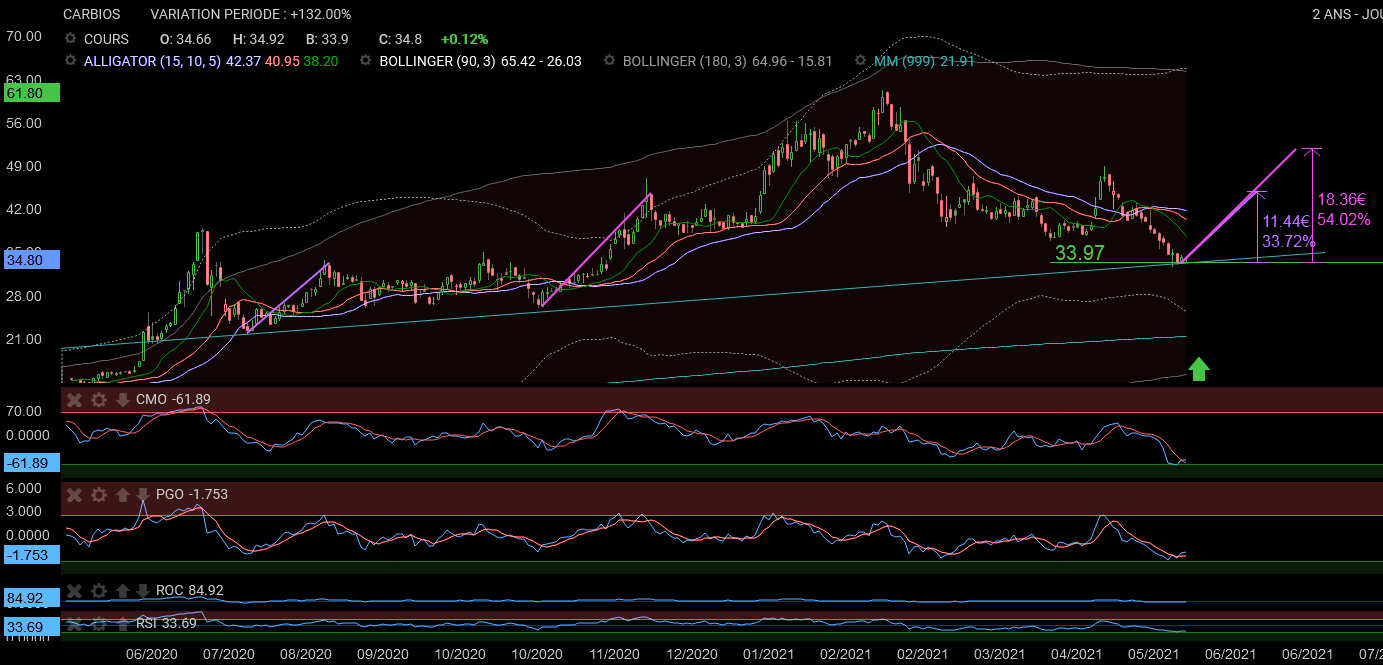Click the 21.00 price axis label
This screenshot has width=1383, height=665.
[x=24, y=339]
